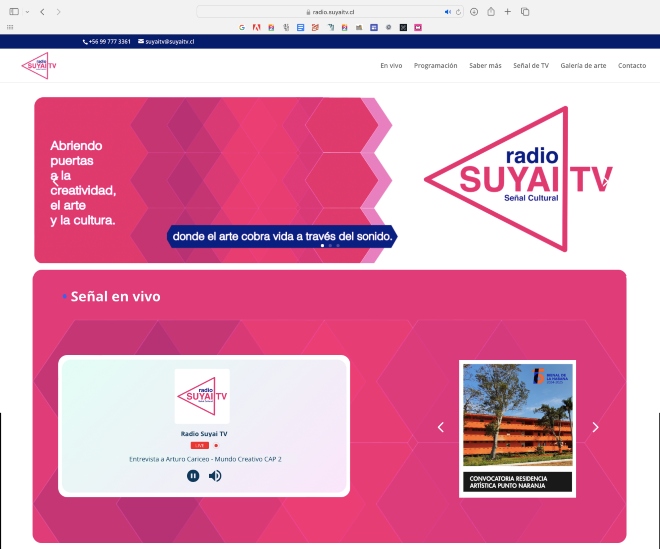Open the Saber más menu item
The width and height of the screenshot is (660, 549).
tap(485, 65)
